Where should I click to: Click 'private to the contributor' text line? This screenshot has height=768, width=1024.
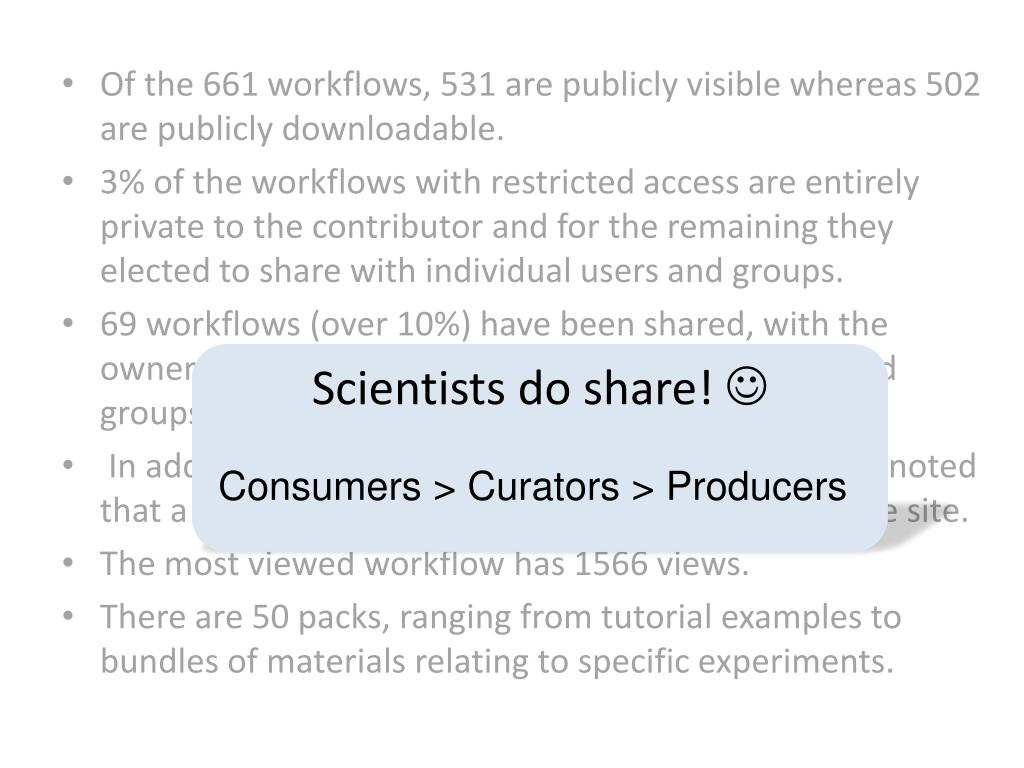(x=496, y=227)
